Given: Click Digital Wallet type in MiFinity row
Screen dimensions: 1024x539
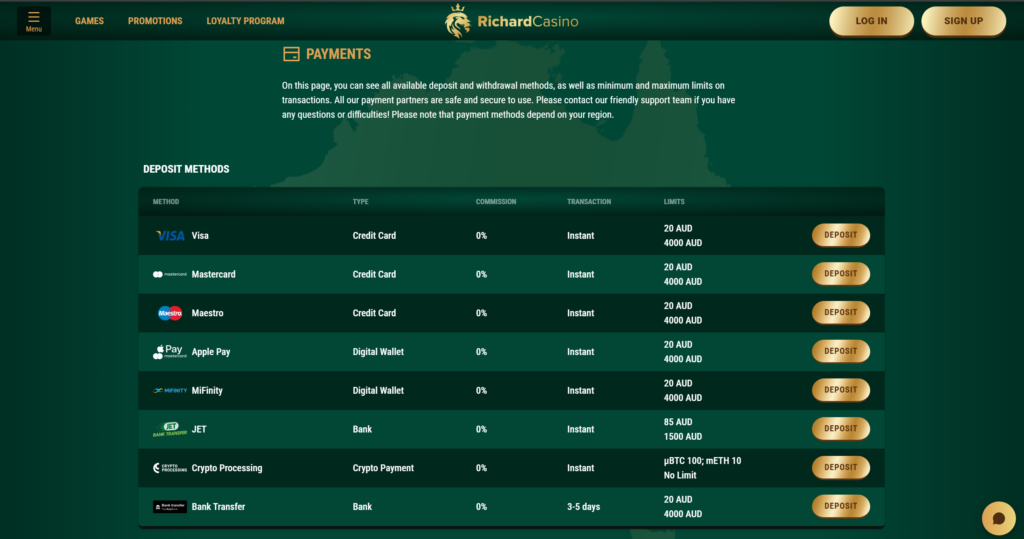Looking at the screenshot, I should 378,391.
